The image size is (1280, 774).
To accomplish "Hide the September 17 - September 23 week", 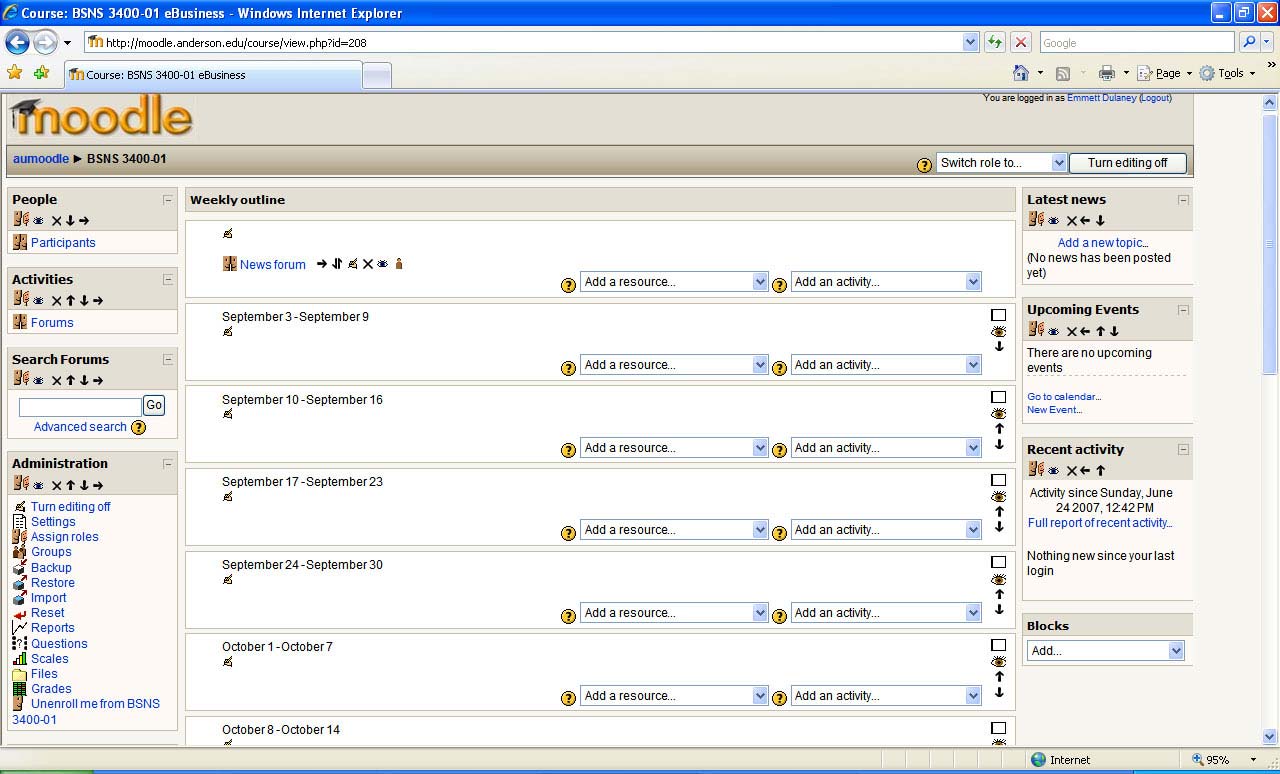I will click(998, 496).
